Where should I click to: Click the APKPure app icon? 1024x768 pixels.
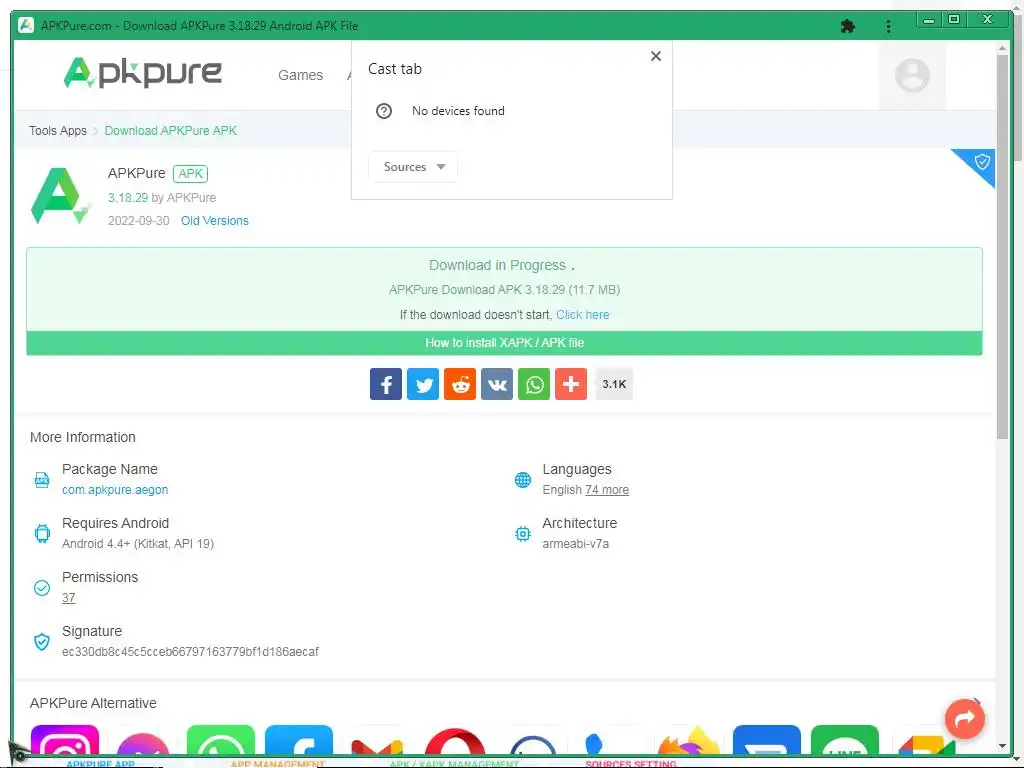tap(60, 195)
